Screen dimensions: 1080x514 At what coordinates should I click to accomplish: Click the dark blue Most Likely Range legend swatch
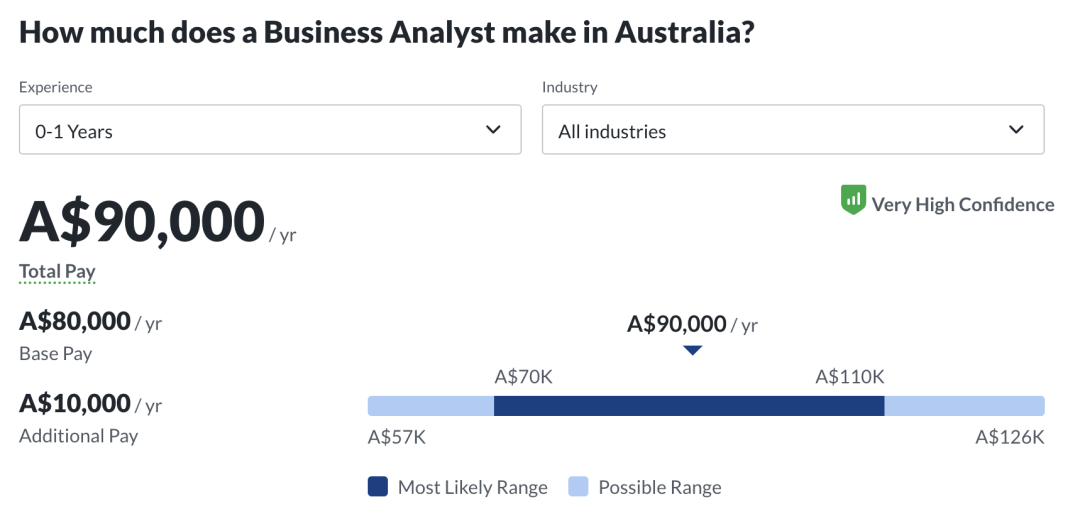click(x=378, y=487)
